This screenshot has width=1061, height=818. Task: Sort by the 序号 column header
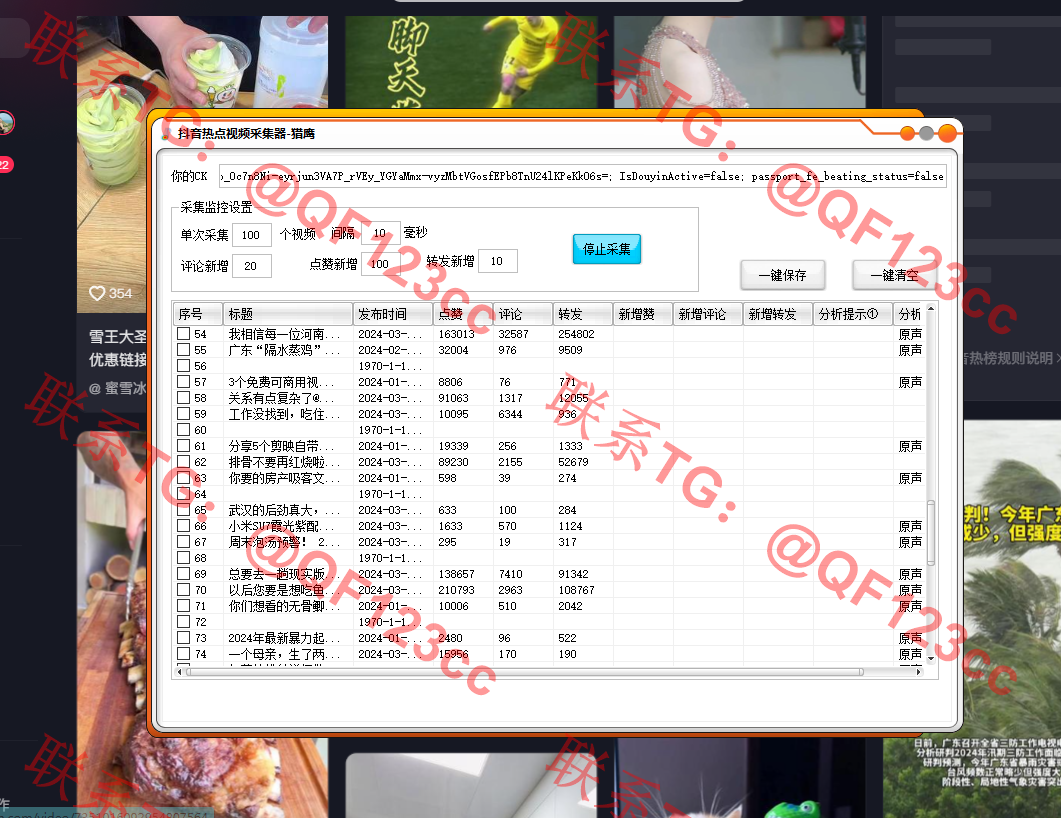click(x=198, y=314)
